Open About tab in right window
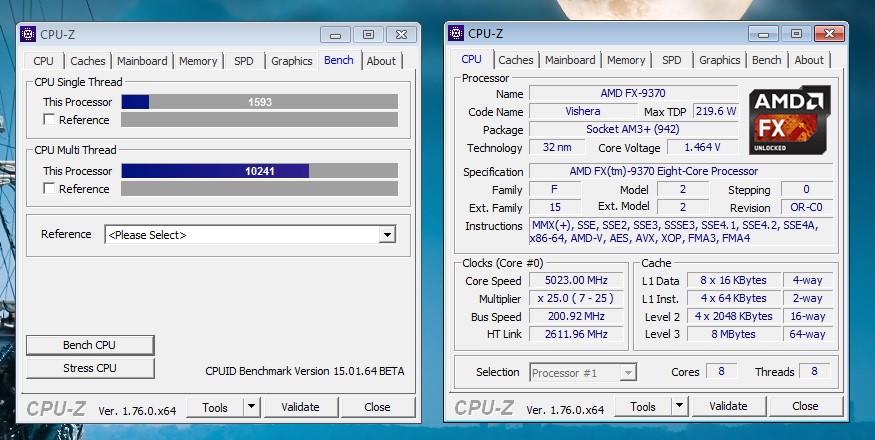Viewport: 875px width, 440px height. point(809,60)
